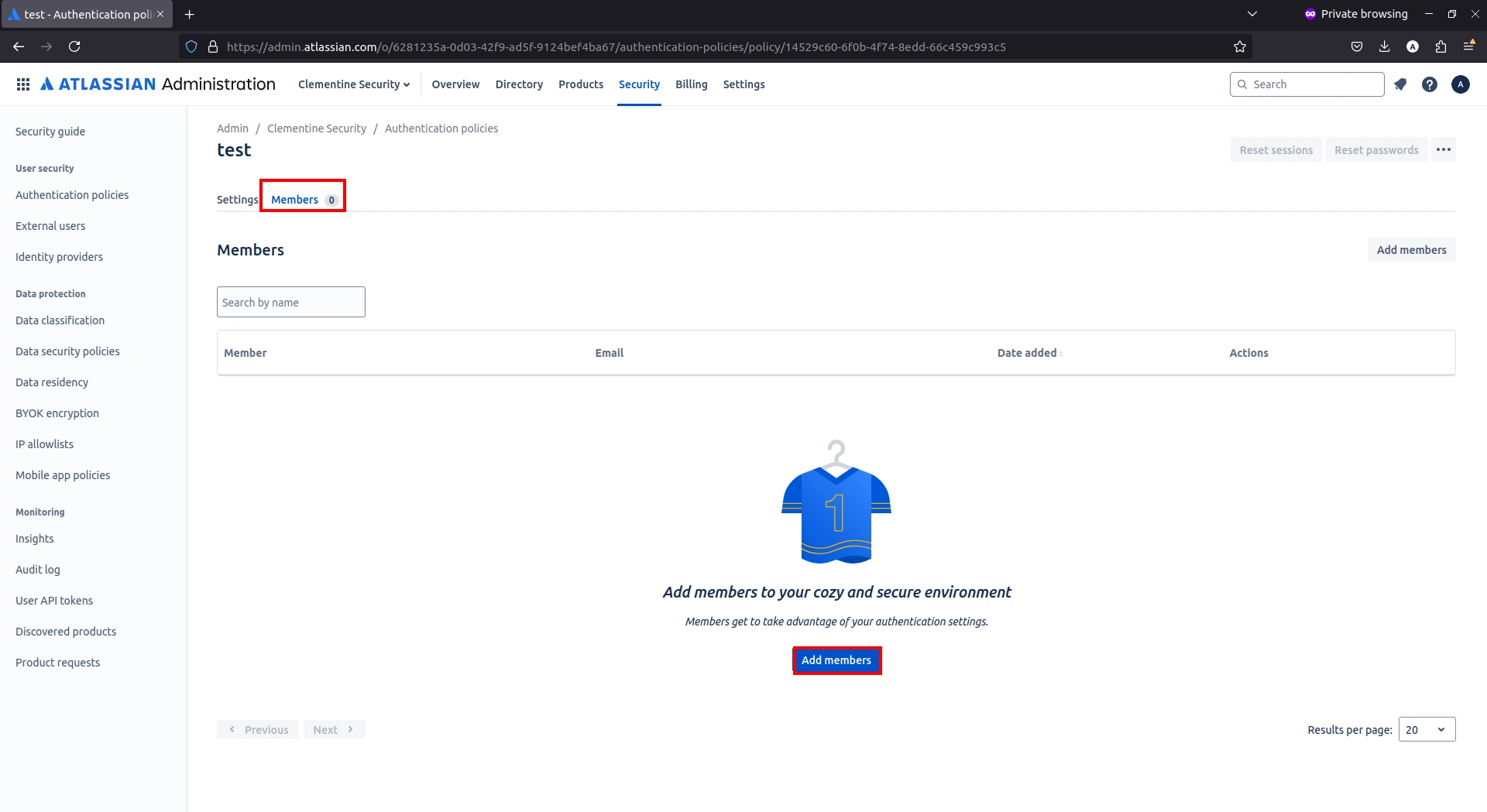Screen dimensions: 1487x812
Task: Click the tracking protection shield icon
Action: tap(191, 46)
